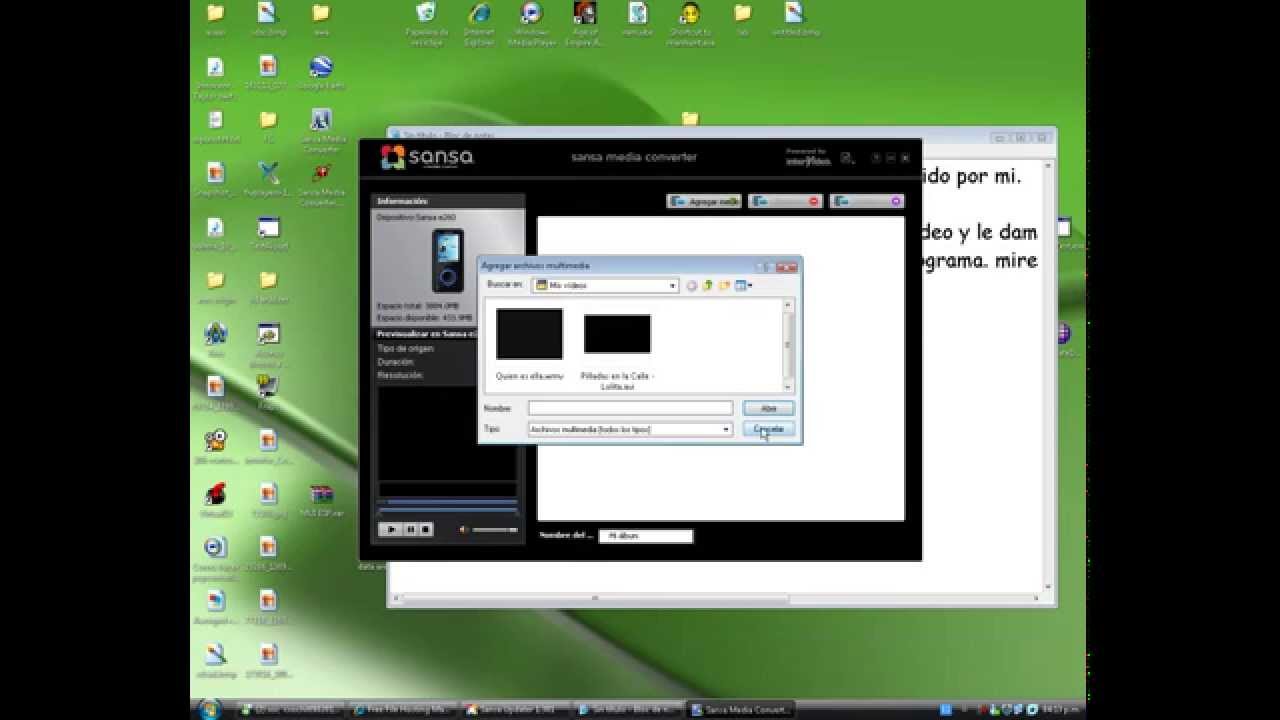Switch to Sansa Updater taskbar button
The image size is (1280, 720).
[516, 709]
